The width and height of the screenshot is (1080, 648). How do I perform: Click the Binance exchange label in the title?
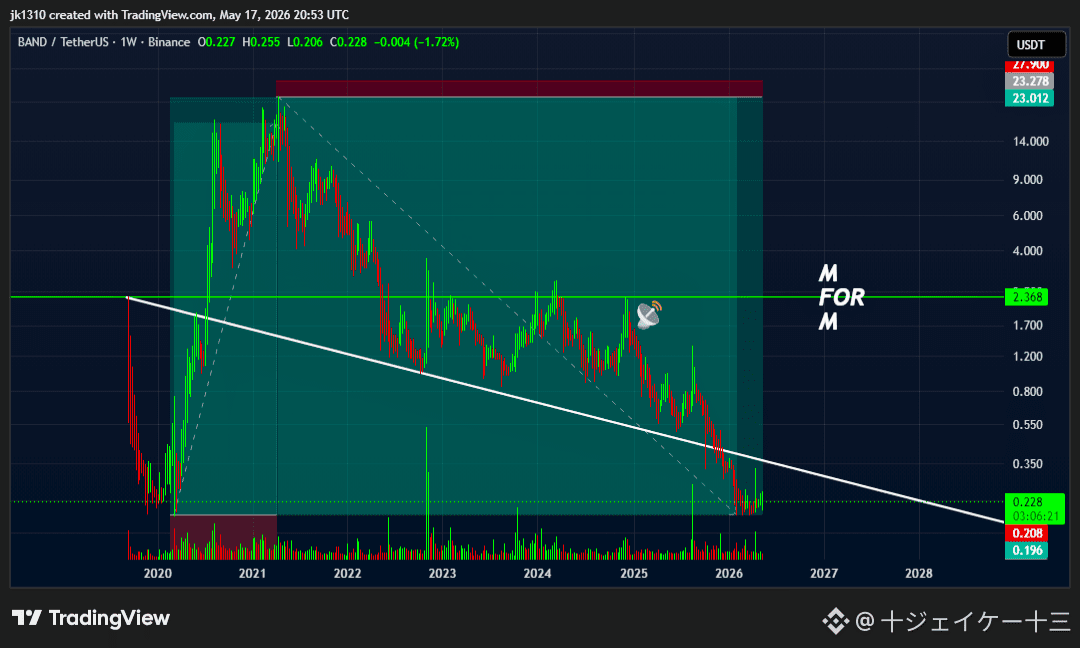[169, 42]
